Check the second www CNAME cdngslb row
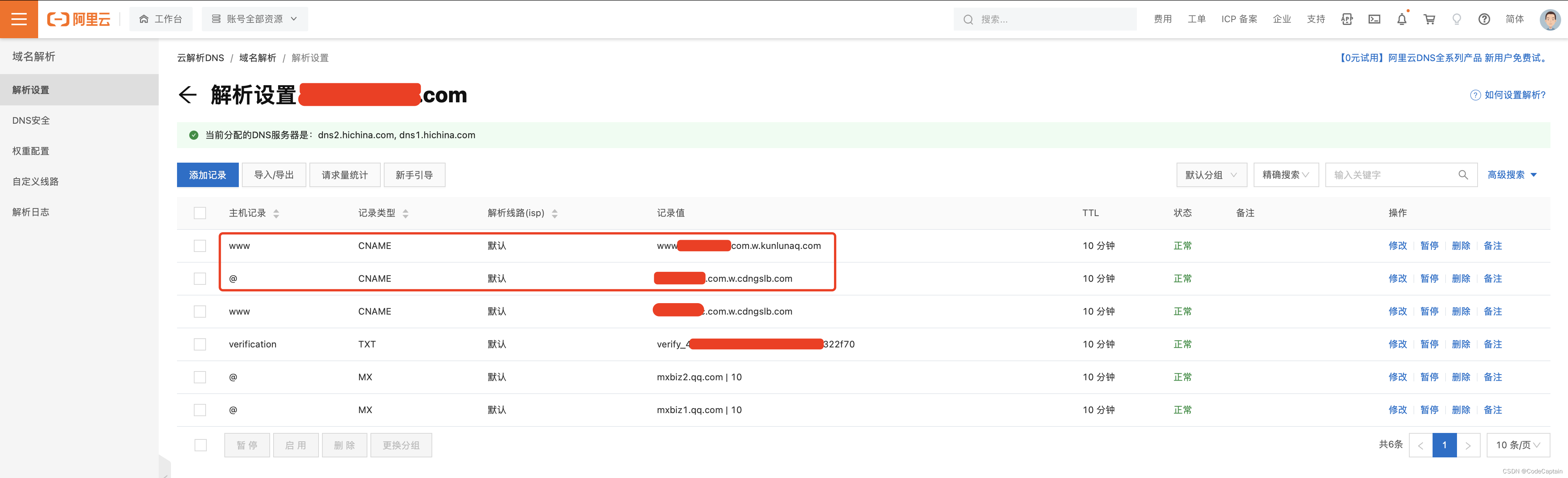Viewport: 1568px width, 478px height. coord(200,312)
